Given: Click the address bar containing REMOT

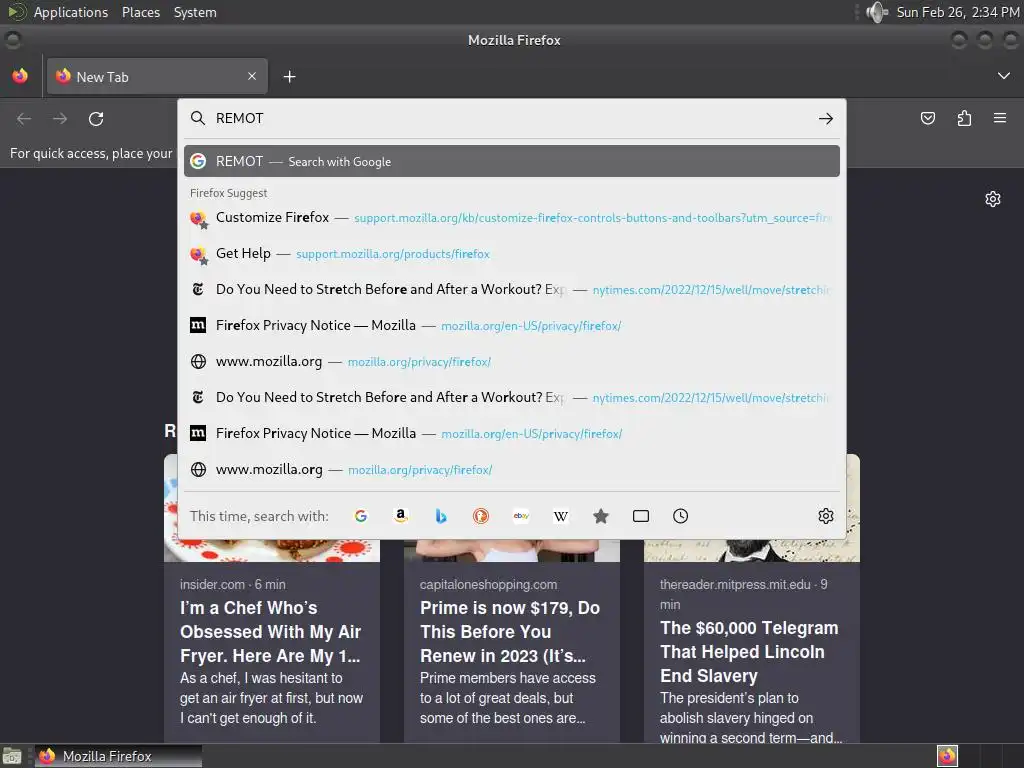Looking at the screenshot, I should (512, 118).
